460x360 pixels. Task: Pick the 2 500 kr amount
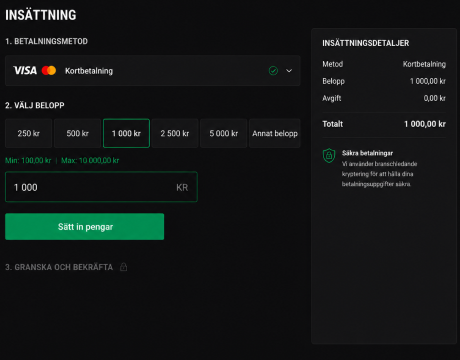(175, 133)
